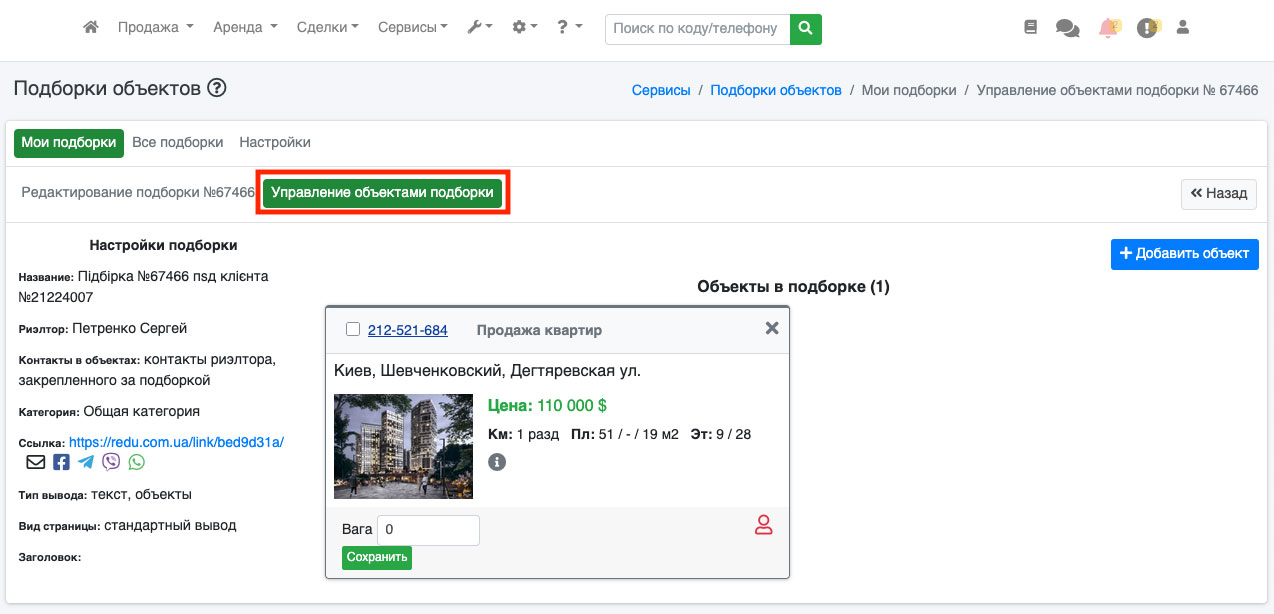1274x614 pixels.
Task: Expand the Аренда dropdown menu
Action: [245, 28]
